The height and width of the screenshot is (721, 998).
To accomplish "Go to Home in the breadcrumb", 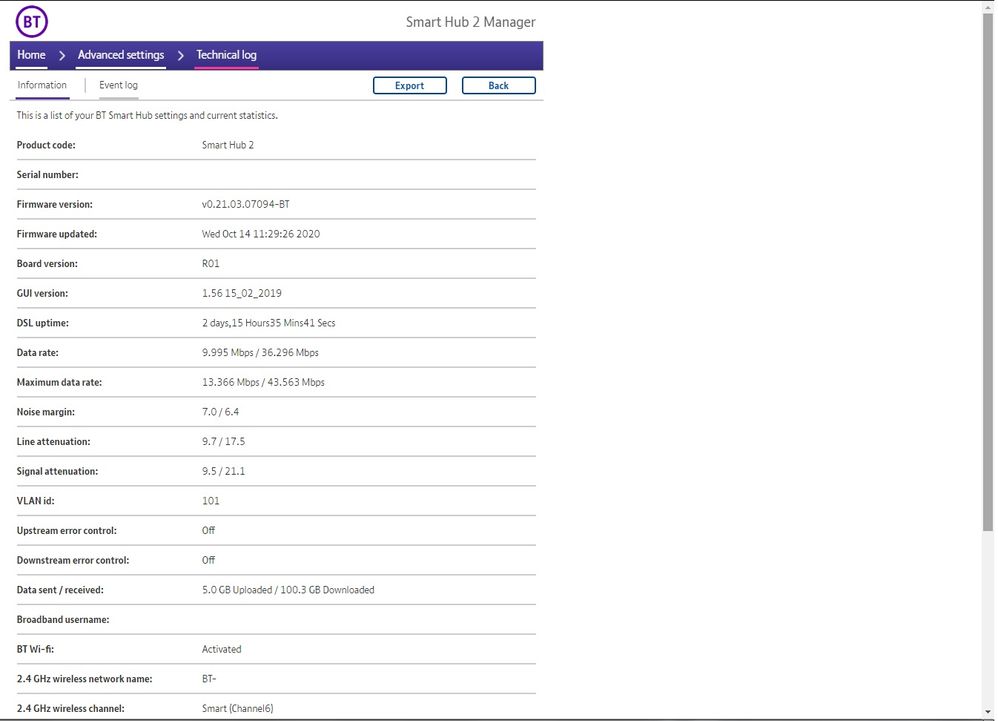I will pos(31,55).
